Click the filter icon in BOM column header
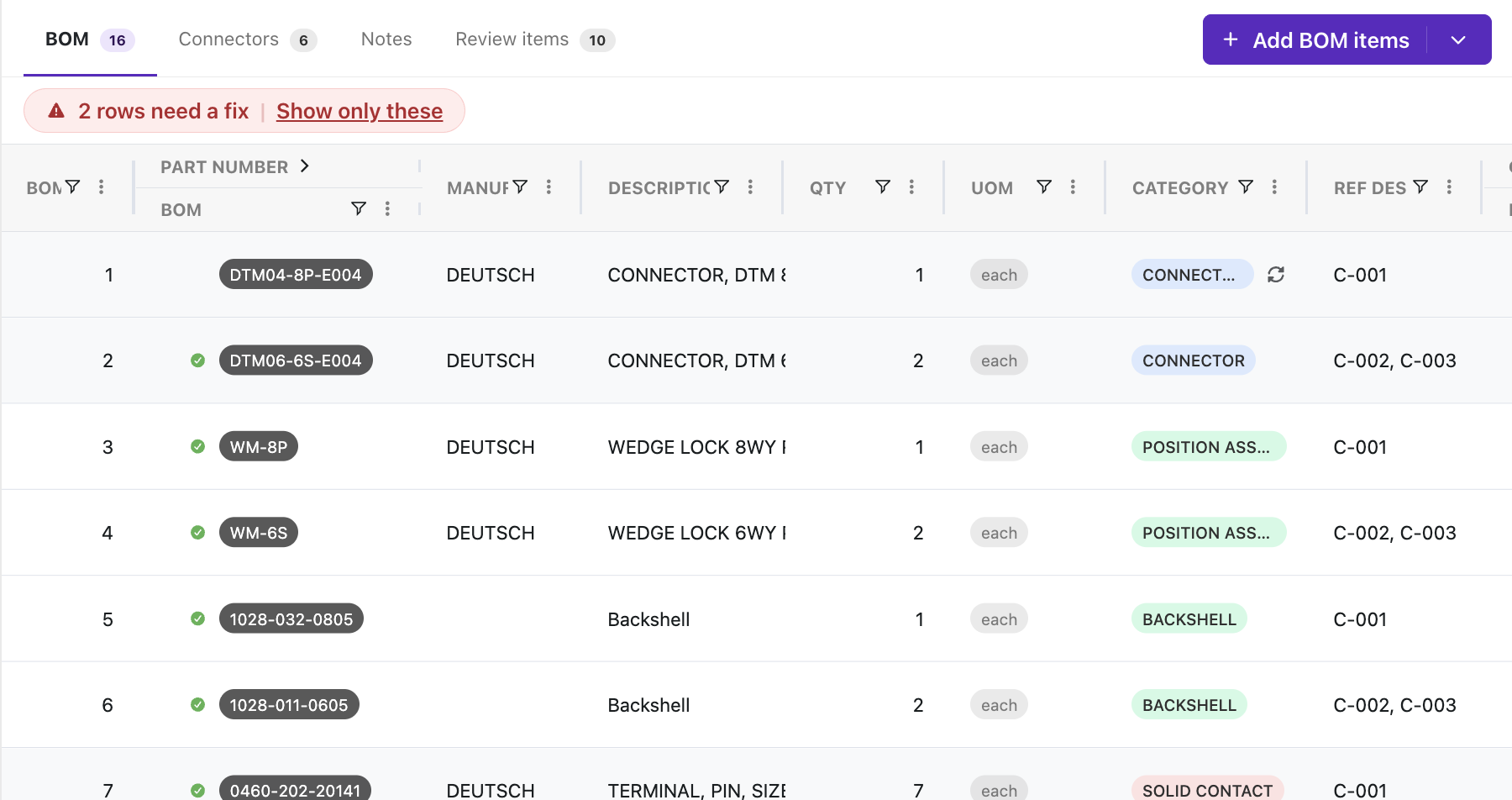1512x800 pixels. point(73,187)
